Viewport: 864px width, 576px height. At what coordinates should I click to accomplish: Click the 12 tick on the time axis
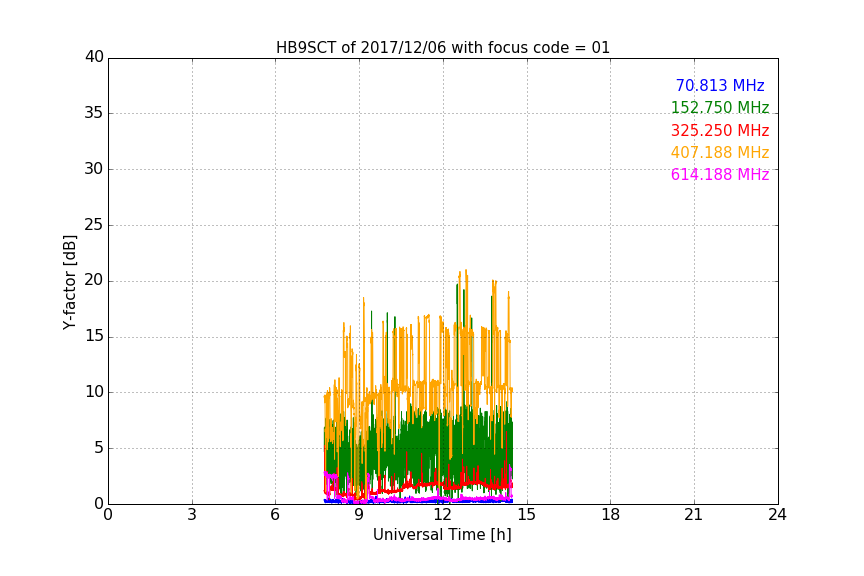click(443, 515)
